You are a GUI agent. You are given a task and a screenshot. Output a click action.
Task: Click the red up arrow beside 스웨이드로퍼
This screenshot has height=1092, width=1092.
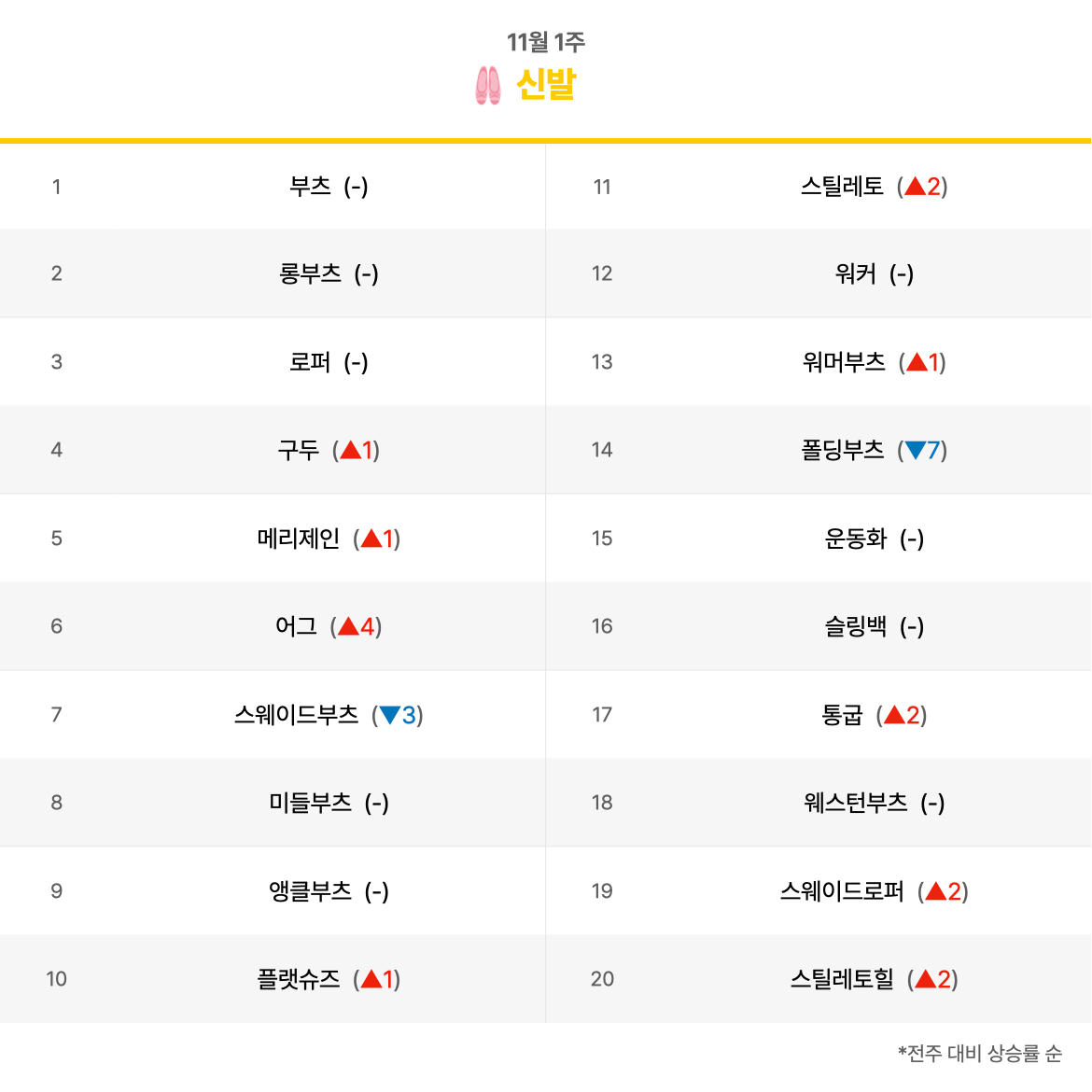coord(936,890)
